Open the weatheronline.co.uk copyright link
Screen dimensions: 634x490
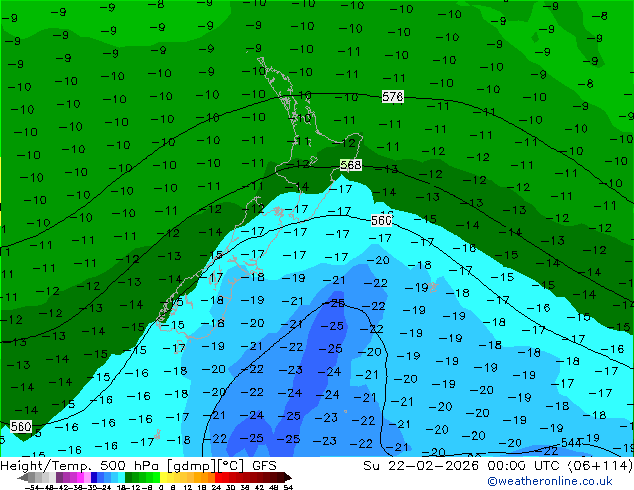550,481
